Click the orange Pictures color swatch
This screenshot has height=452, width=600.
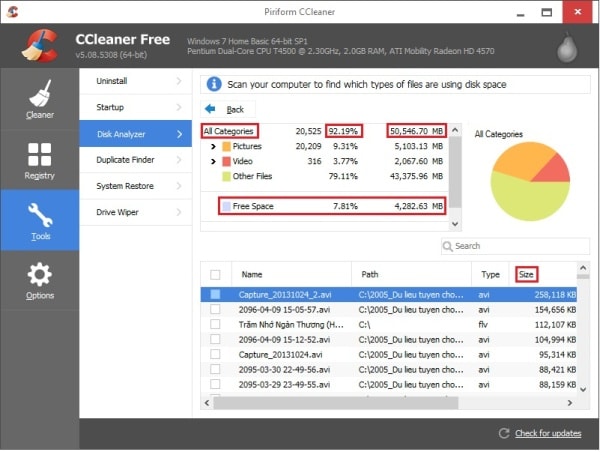(228, 145)
